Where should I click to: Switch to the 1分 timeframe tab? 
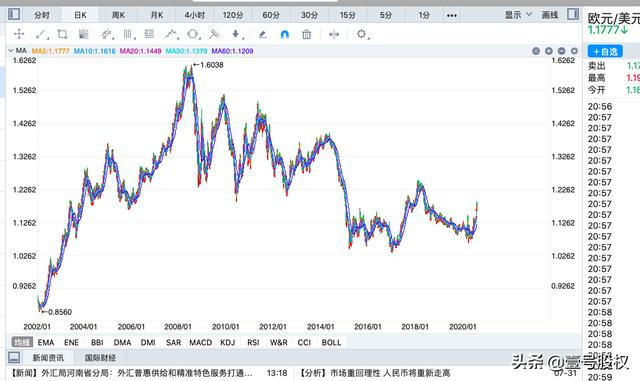click(x=424, y=15)
